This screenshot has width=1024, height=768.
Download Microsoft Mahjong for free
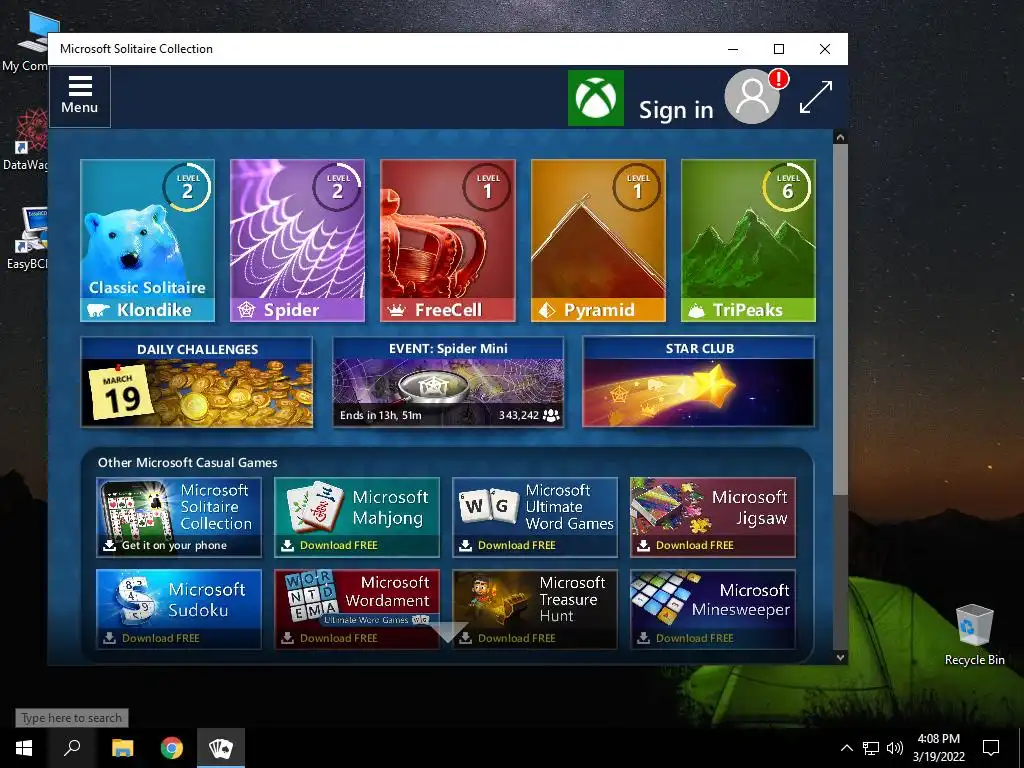[x=357, y=517]
